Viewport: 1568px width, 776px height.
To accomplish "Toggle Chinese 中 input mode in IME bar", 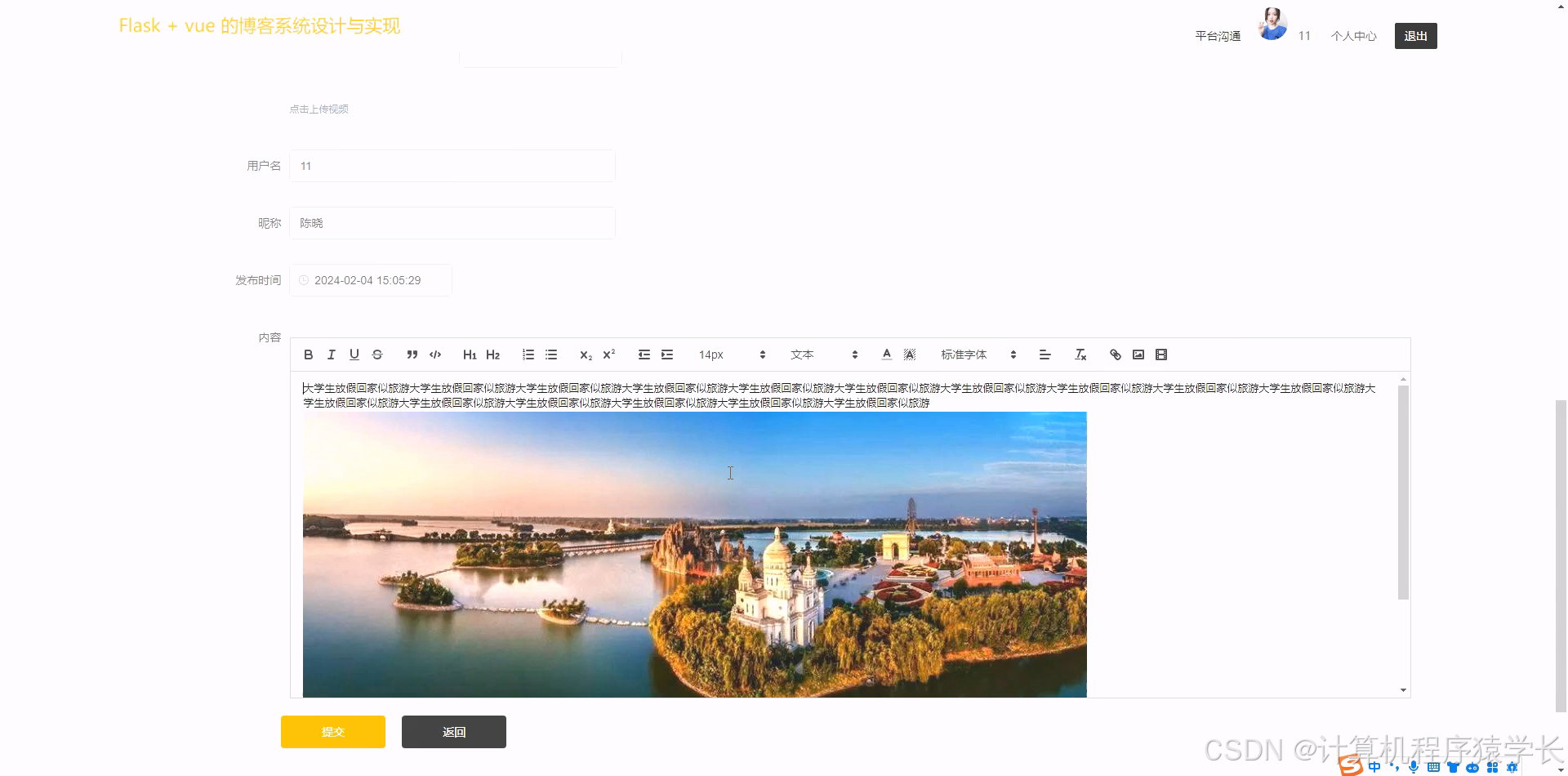I will [1374, 767].
